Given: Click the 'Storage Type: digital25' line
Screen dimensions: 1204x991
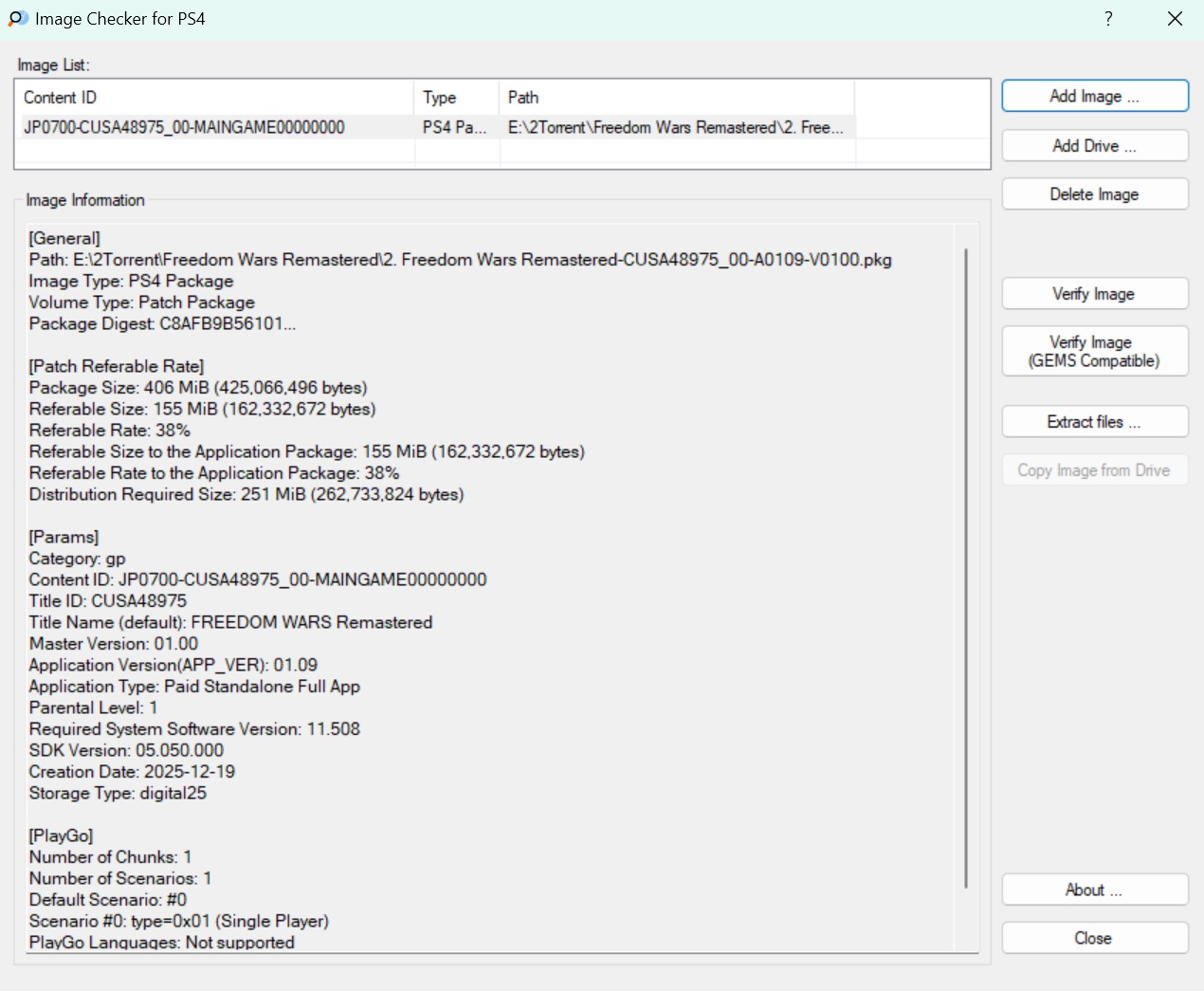Looking at the screenshot, I should click(x=118, y=793).
